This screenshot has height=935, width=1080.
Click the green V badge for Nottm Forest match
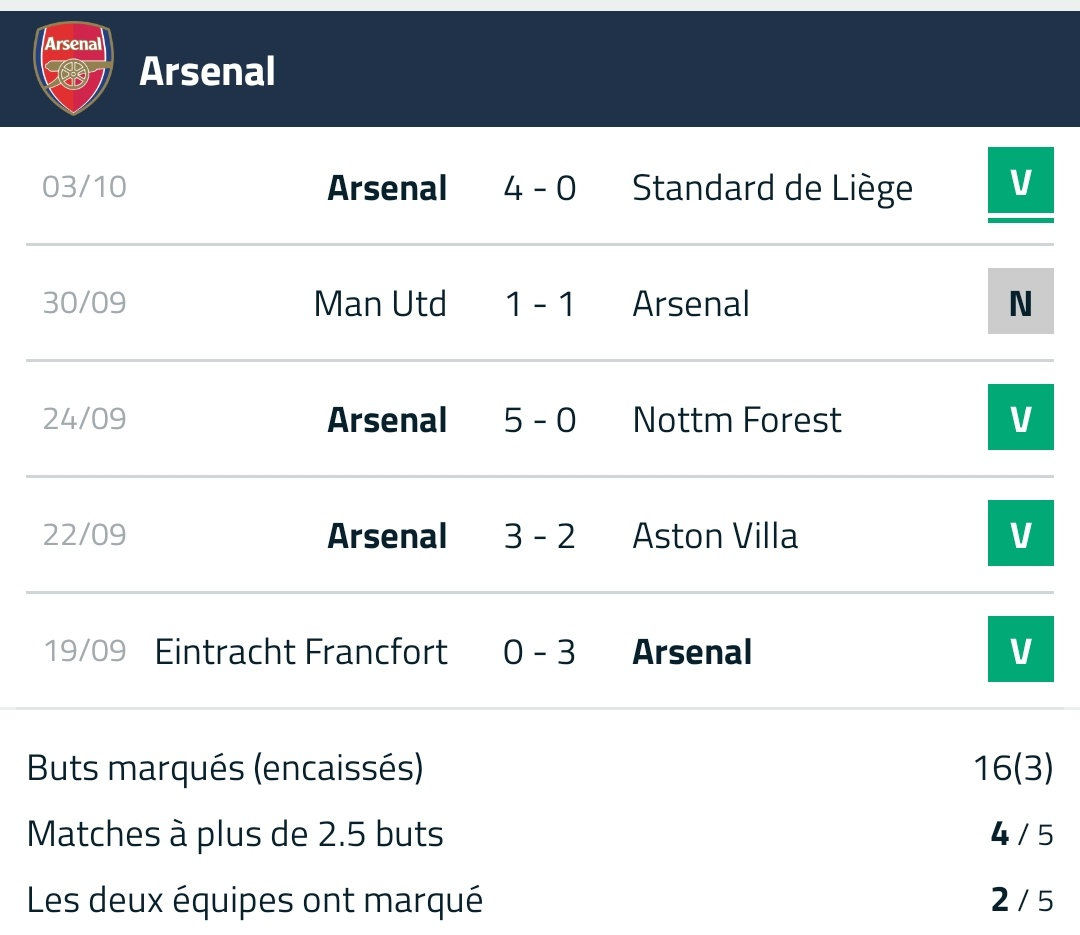click(1020, 417)
